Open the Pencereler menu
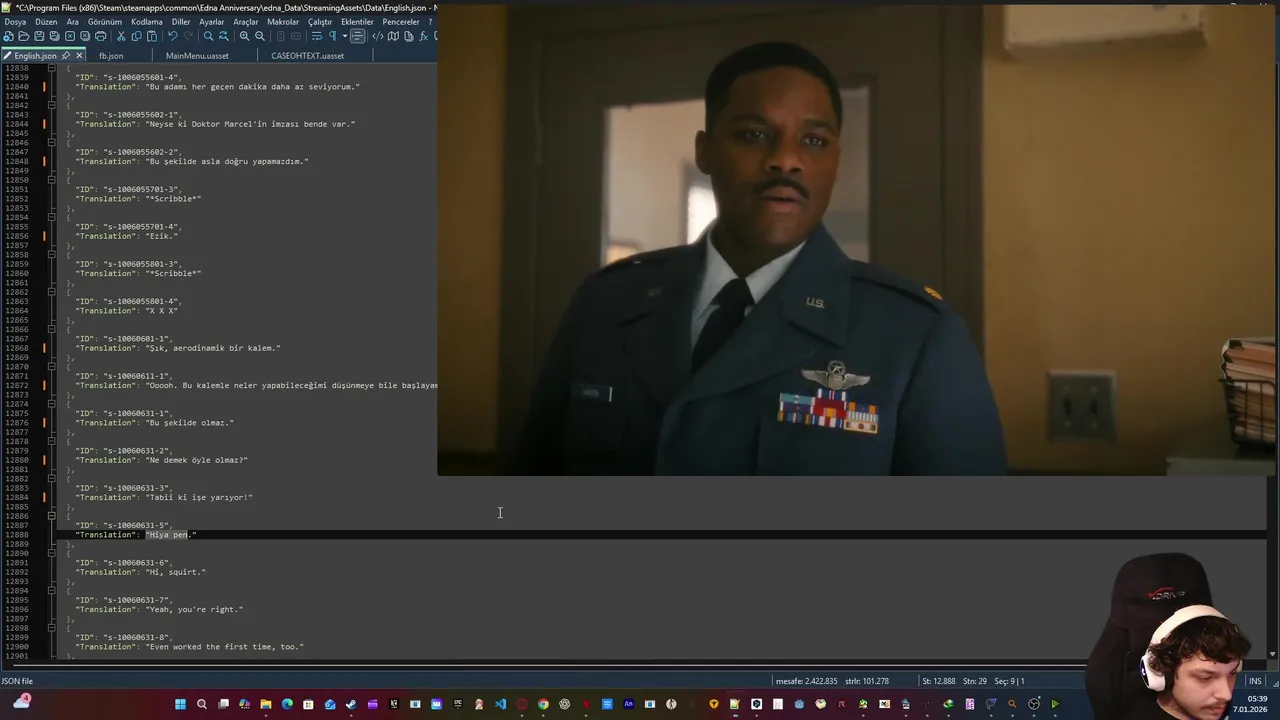The width and height of the screenshot is (1280, 720). point(401,22)
